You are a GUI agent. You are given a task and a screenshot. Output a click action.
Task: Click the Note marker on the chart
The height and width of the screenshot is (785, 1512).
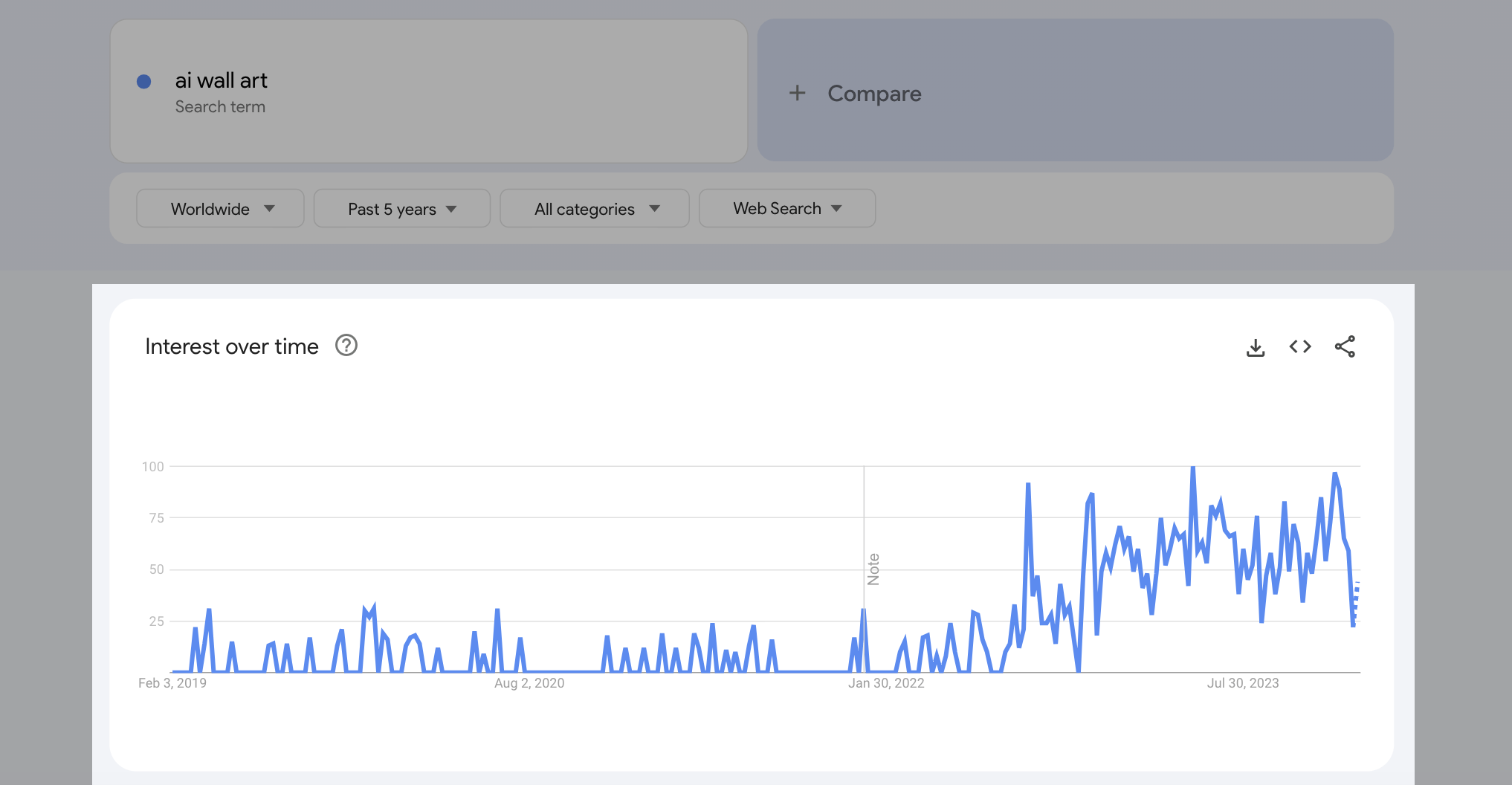(873, 569)
